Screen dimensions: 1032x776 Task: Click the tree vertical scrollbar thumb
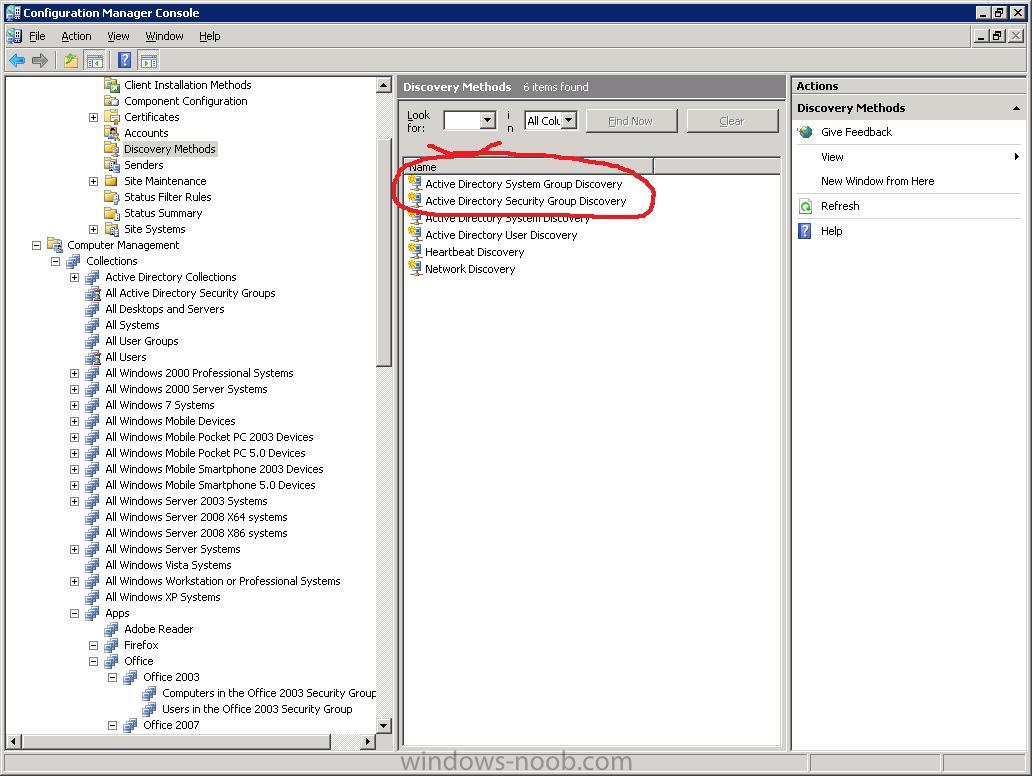tap(384, 252)
